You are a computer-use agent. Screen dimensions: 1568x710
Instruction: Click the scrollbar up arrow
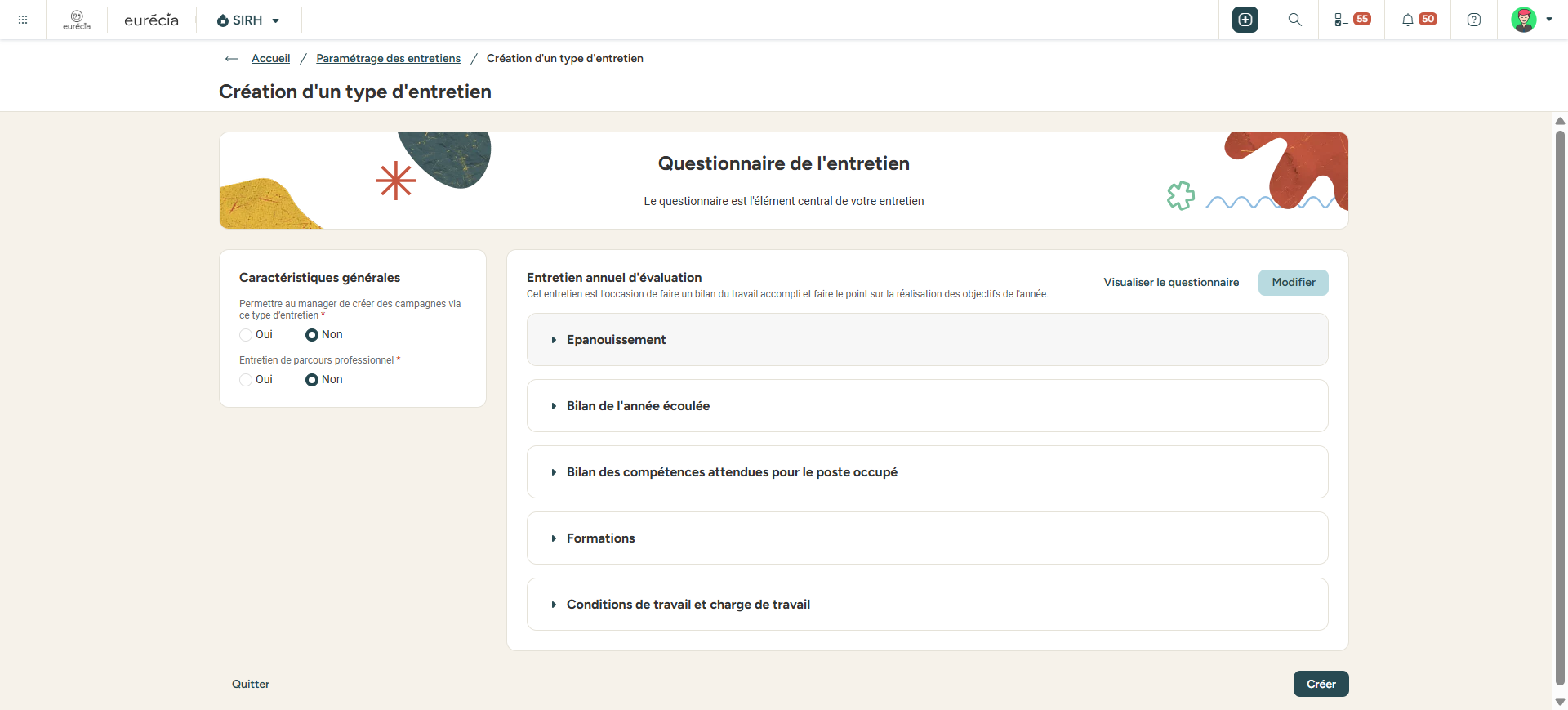coord(1560,121)
